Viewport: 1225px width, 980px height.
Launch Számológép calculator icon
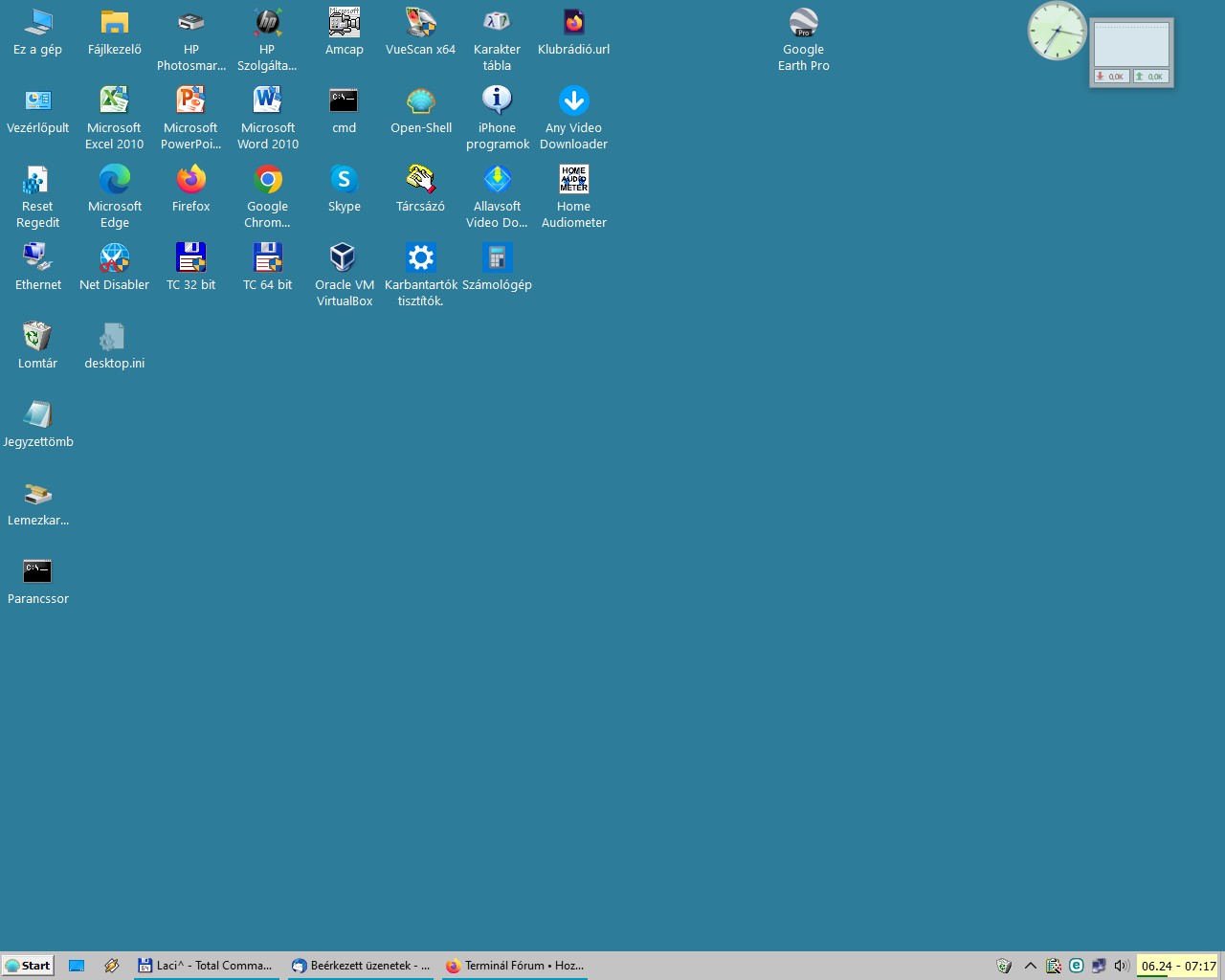(498, 267)
